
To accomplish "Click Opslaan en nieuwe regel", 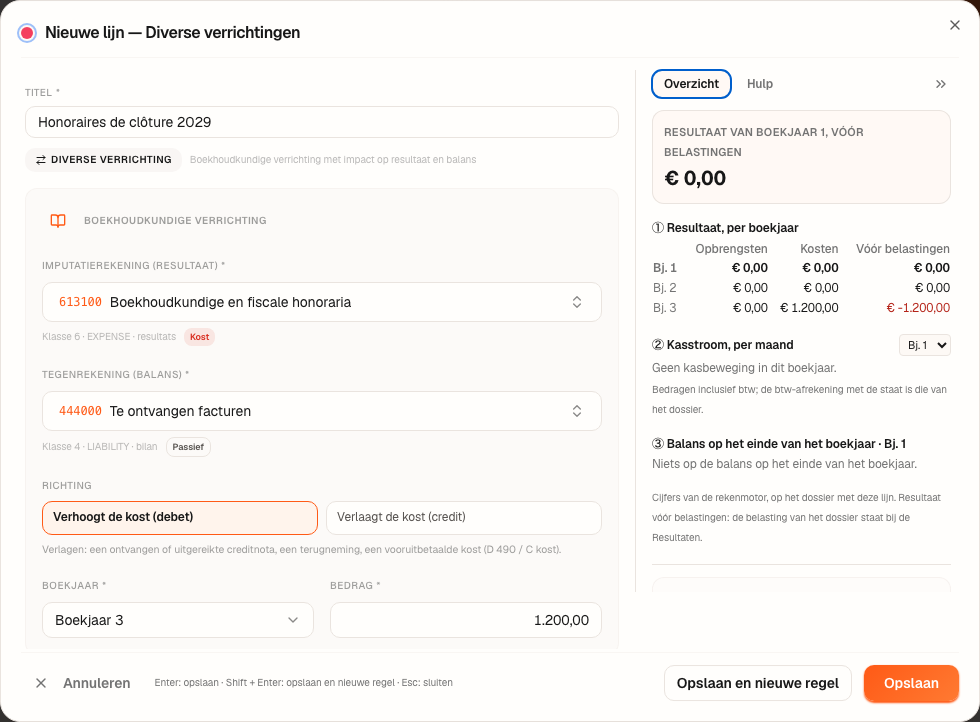I will point(758,683).
